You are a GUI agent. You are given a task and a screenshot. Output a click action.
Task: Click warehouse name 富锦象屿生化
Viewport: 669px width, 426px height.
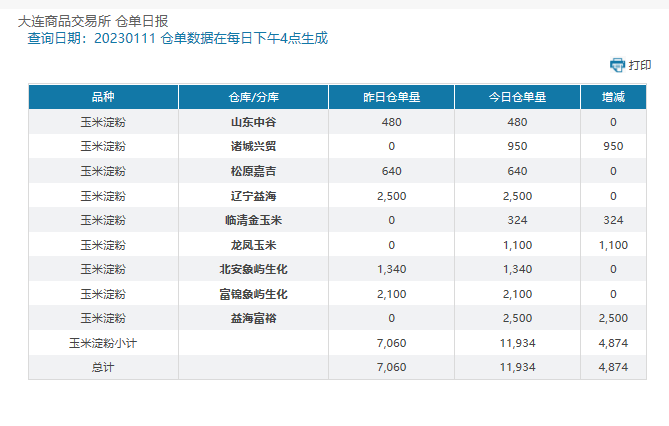[253, 294]
